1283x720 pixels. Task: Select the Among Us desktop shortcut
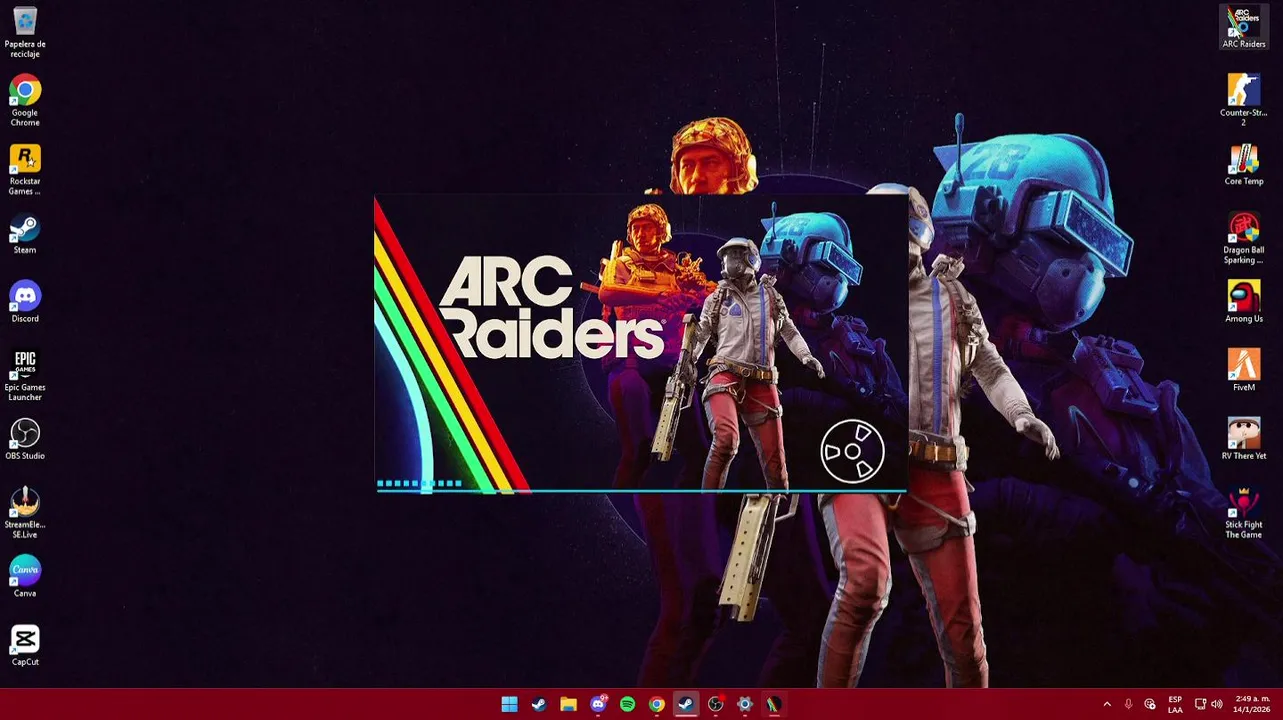[1244, 303]
